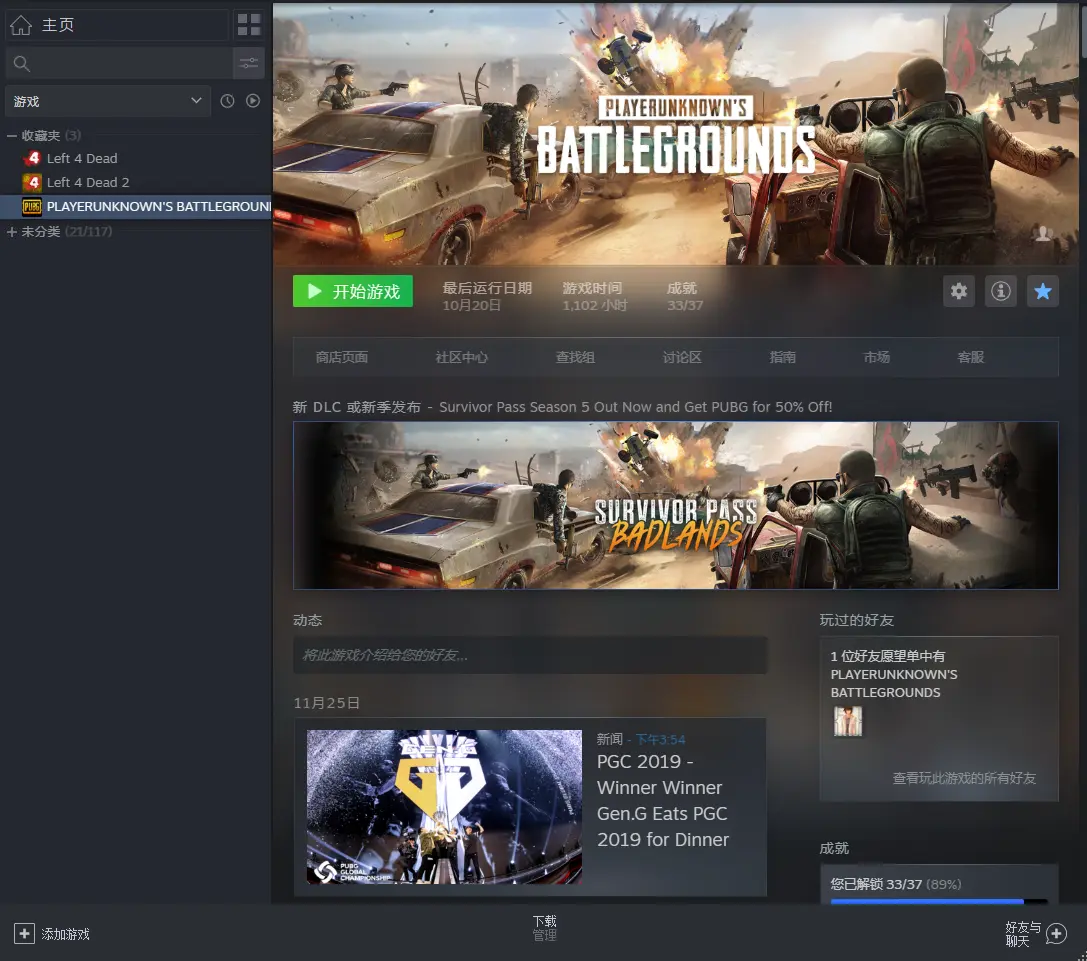Click the home icon next to 主页
This screenshot has width=1087, height=961.
(x=21, y=25)
